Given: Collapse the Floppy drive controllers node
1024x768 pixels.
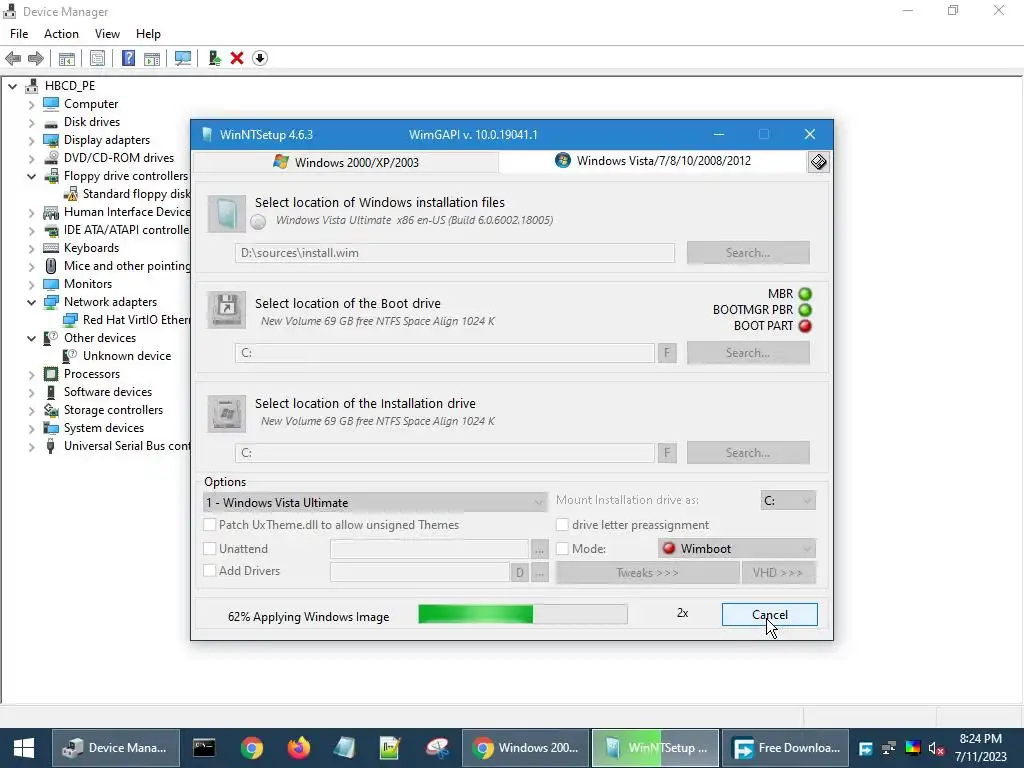Looking at the screenshot, I should [31, 176].
